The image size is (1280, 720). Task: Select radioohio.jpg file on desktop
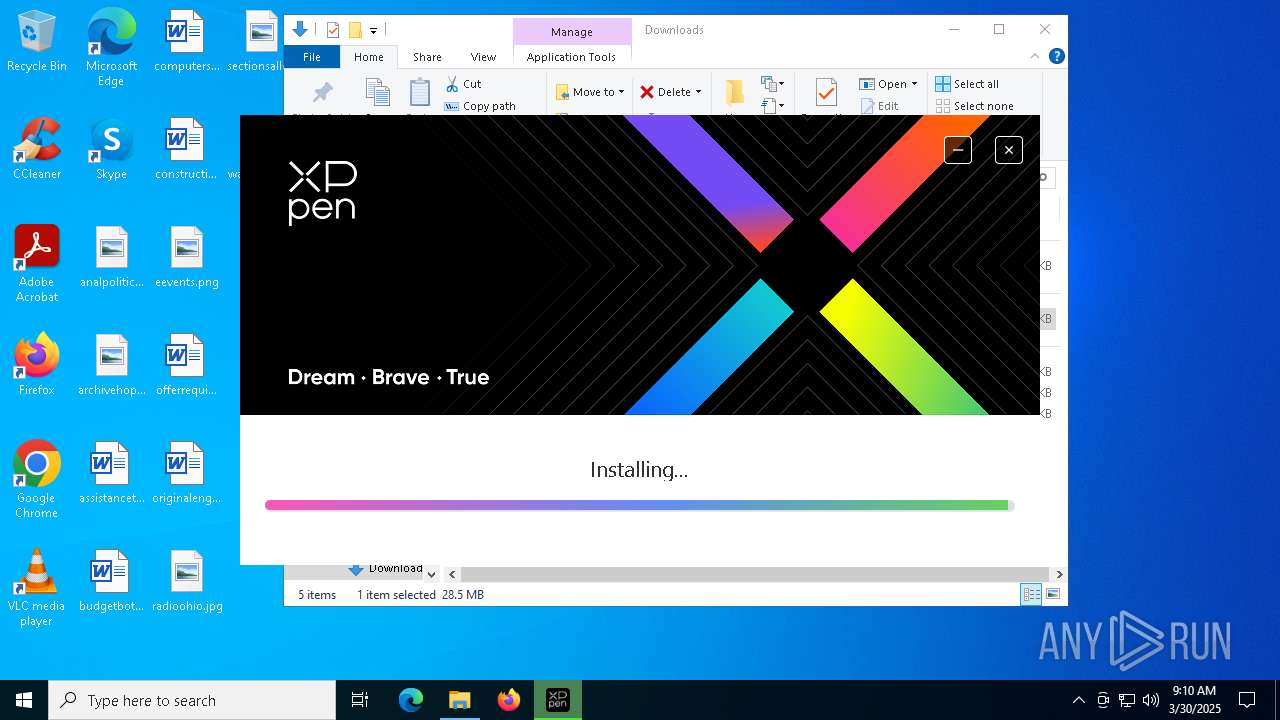pyautogui.click(x=187, y=581)
